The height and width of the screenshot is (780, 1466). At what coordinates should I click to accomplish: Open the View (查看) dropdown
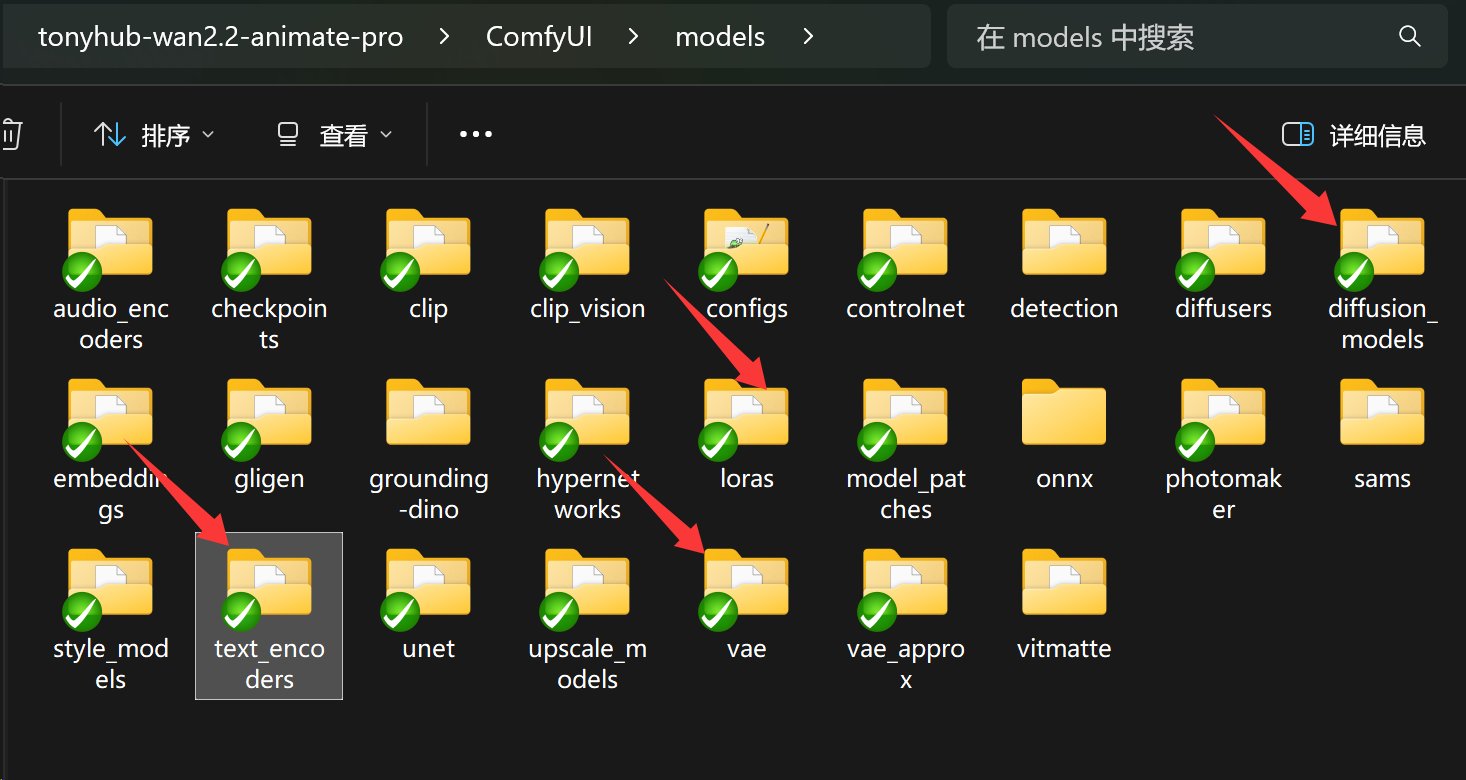point(334,135)
